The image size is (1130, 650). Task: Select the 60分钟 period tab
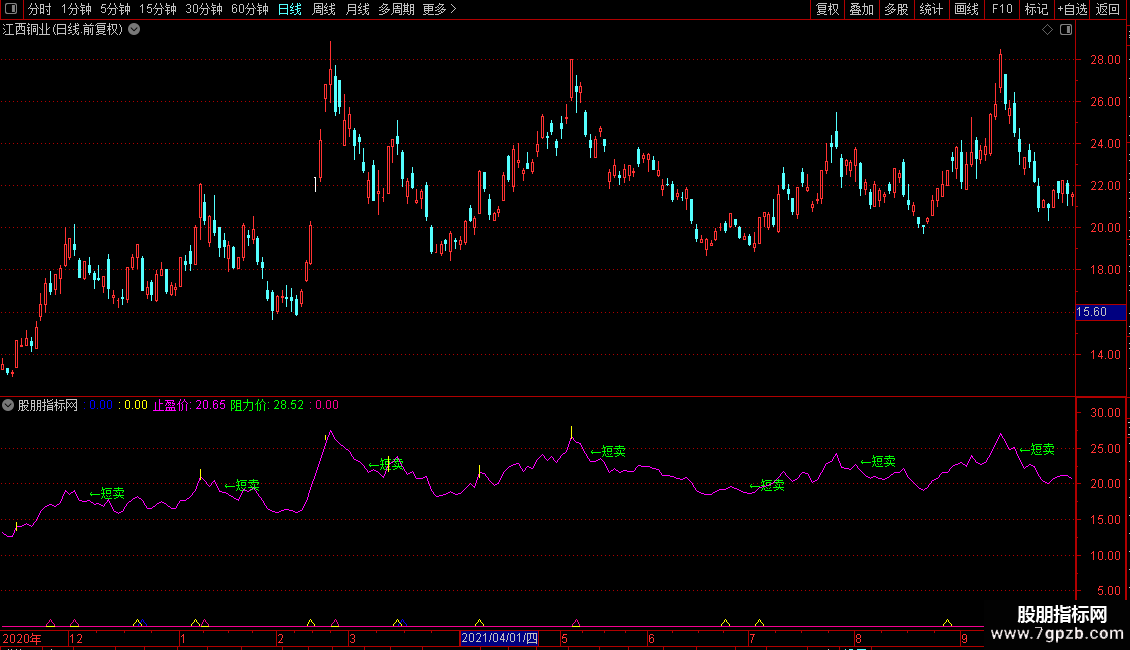point(249,9)
